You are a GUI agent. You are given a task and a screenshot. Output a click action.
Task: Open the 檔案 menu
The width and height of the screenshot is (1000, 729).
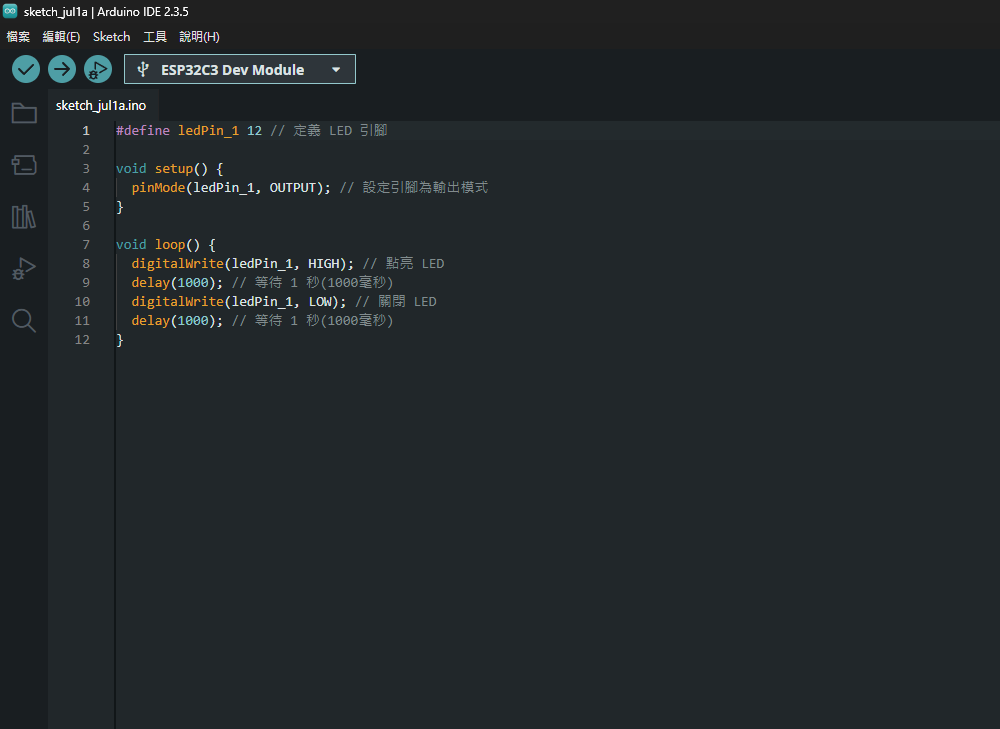(18, 37)
